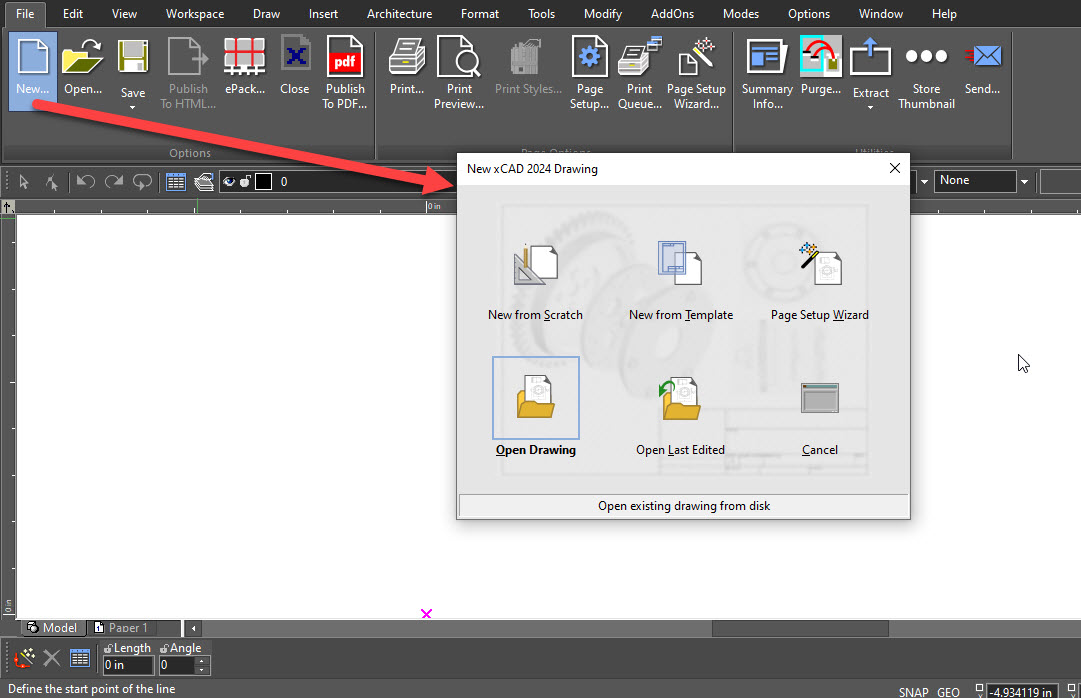Expand the Save dropdown arrow
The image size is (1081, 698).
[132, 108]
